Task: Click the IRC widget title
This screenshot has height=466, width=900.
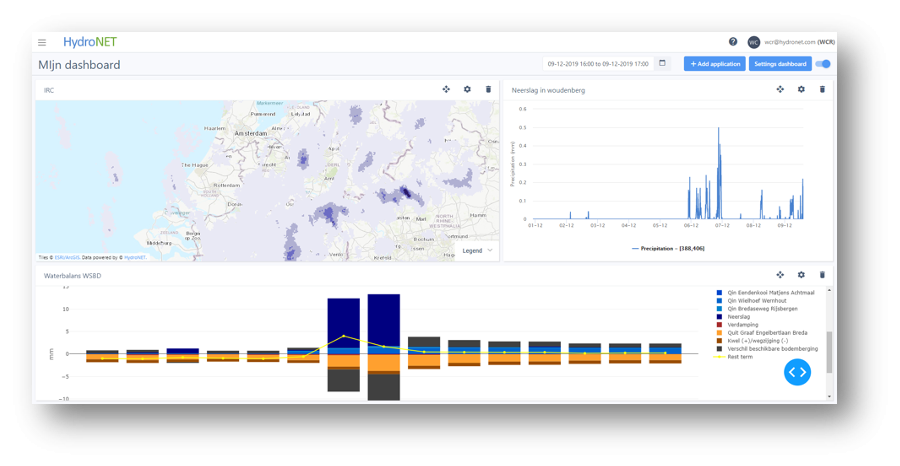Action: (x=49, y=90)
